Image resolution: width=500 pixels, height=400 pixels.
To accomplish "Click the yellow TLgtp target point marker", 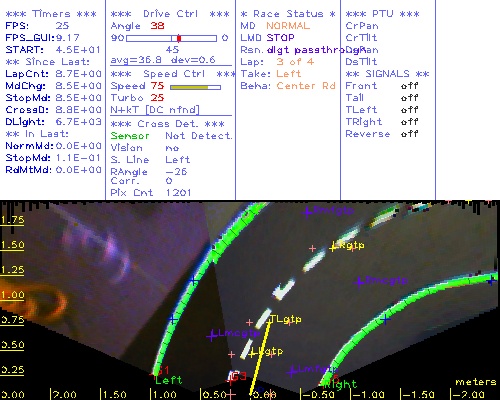I will (x=269, y=321).
